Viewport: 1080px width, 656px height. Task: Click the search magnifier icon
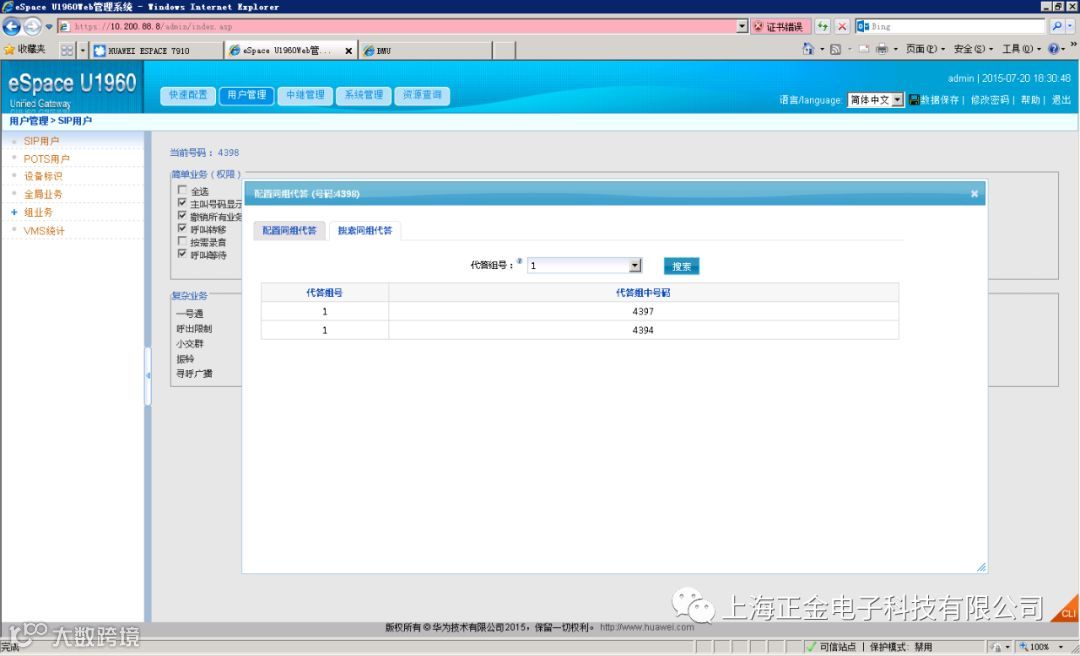pyautogui.click(x=1057, y=26)
